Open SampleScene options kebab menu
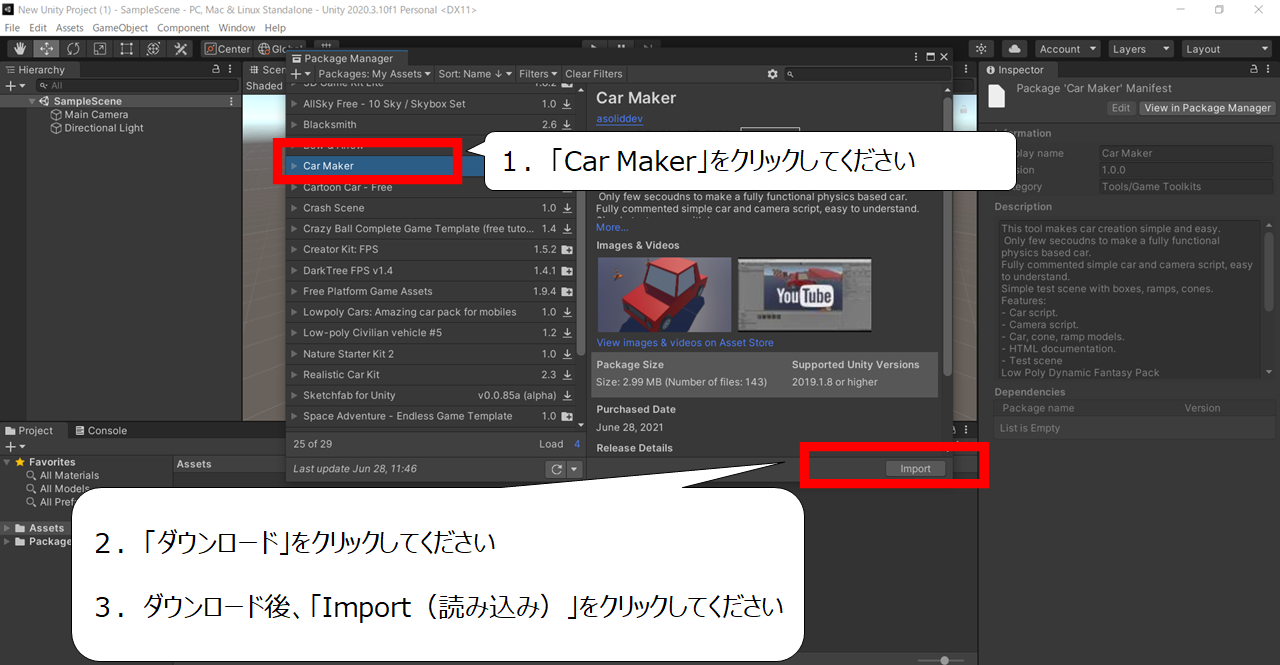Image resolution: width=1280 pixels, height=665 pixels. [232, 102]
